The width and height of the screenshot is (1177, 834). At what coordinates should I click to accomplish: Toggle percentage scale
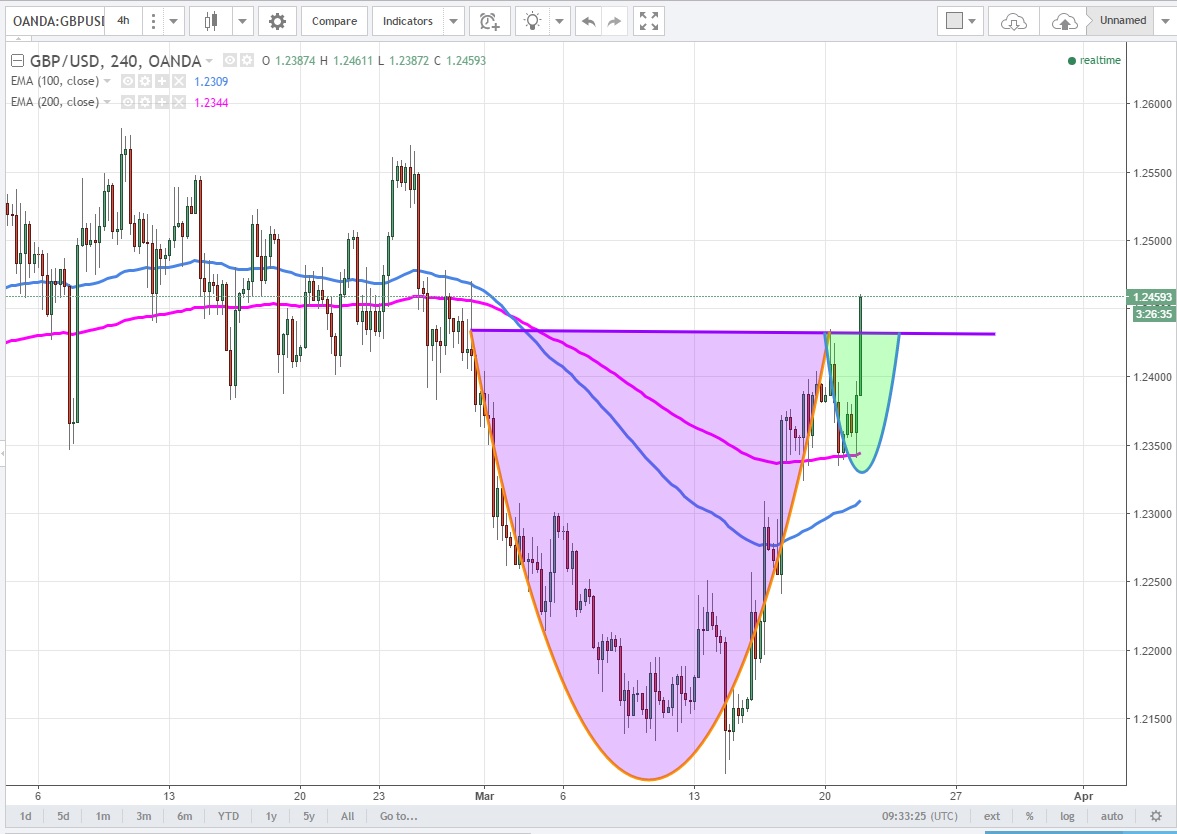(x=1029, y=816)
